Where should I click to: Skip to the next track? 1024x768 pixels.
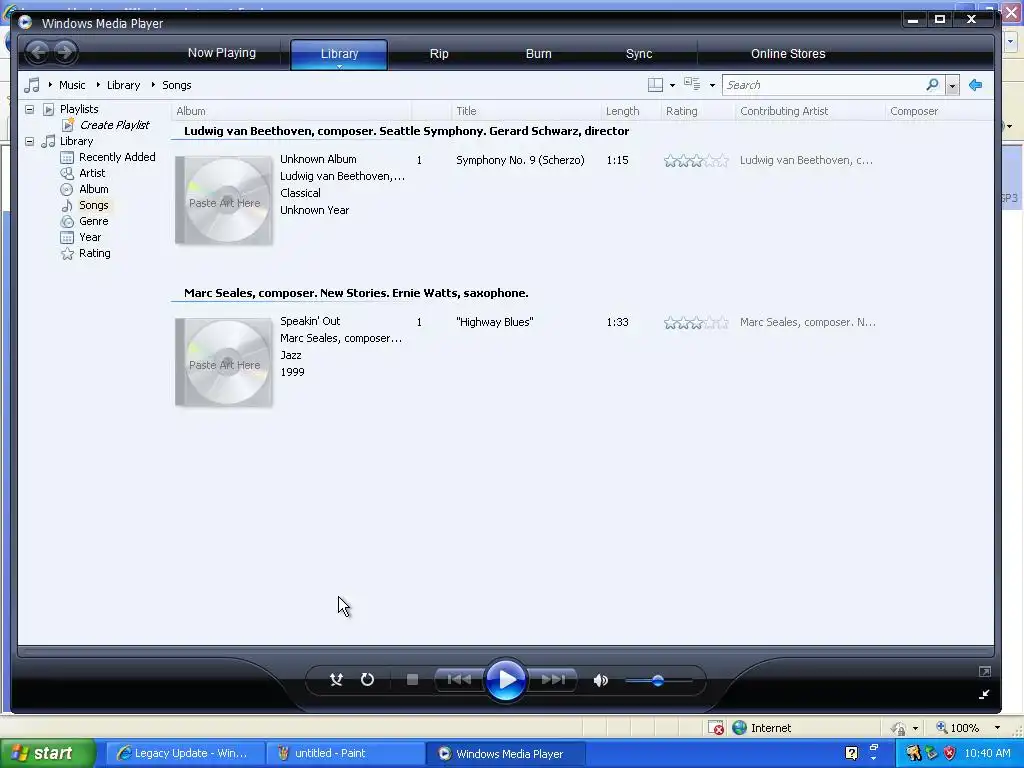[552, 680]
